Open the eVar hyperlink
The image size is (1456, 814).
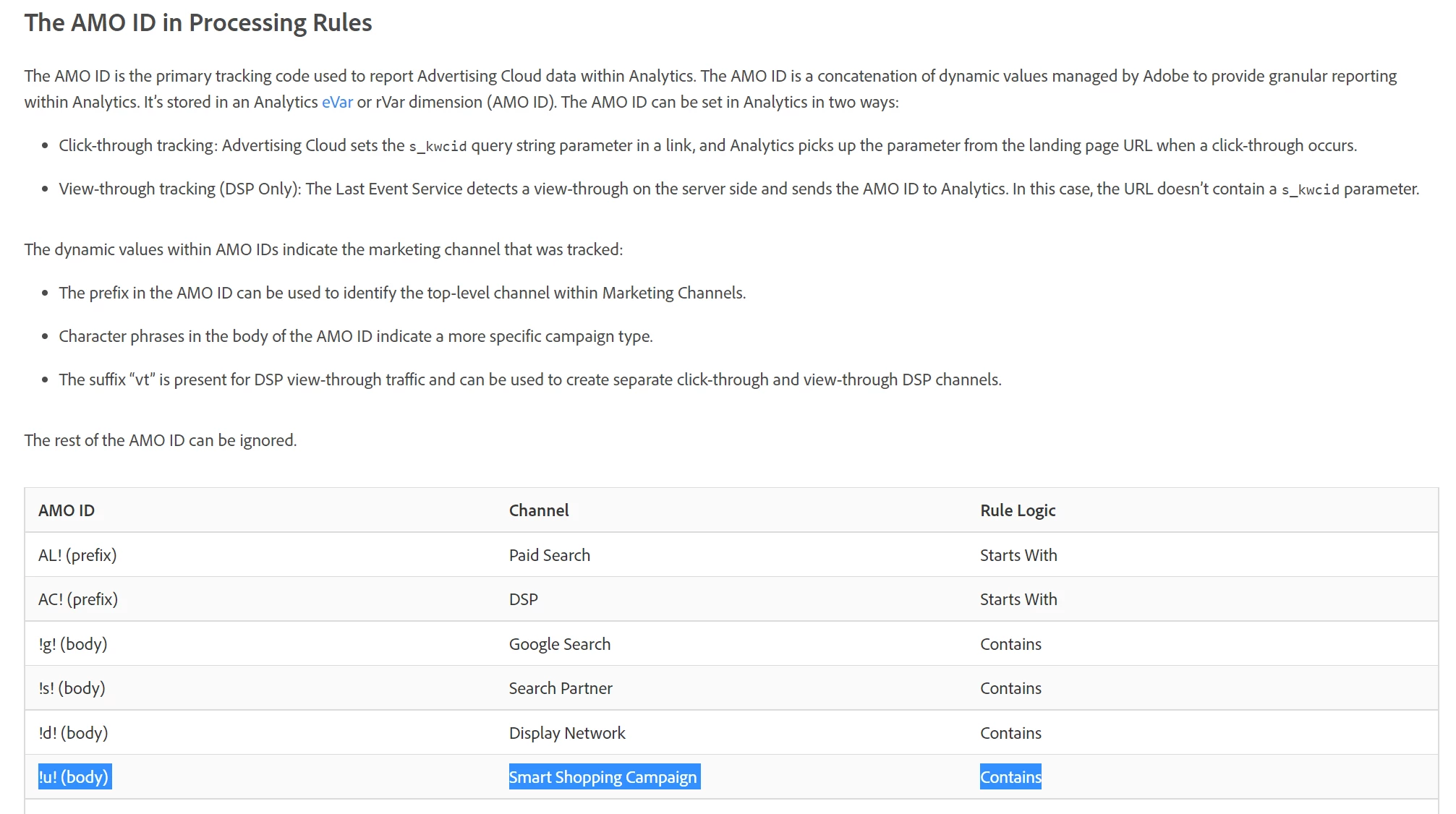point(337,102)
